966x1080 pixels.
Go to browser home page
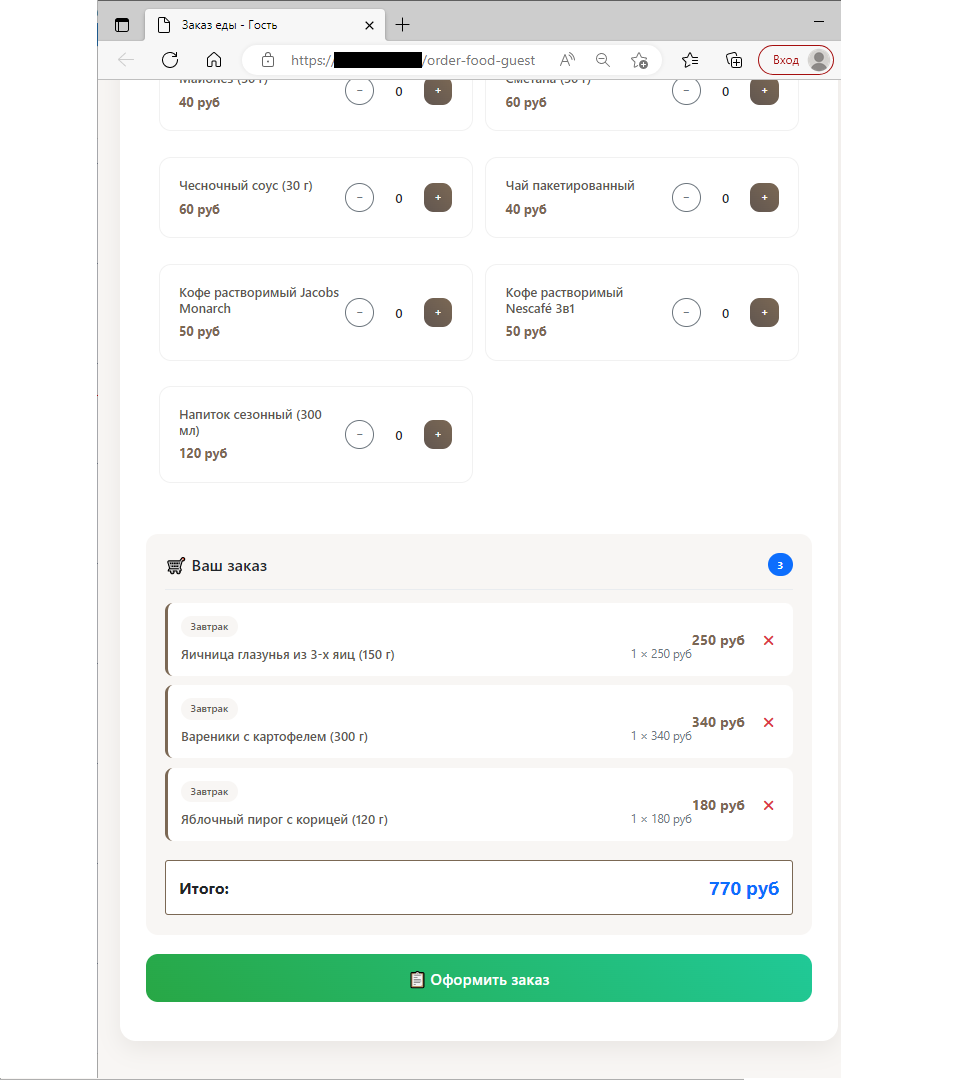[213, 60]
